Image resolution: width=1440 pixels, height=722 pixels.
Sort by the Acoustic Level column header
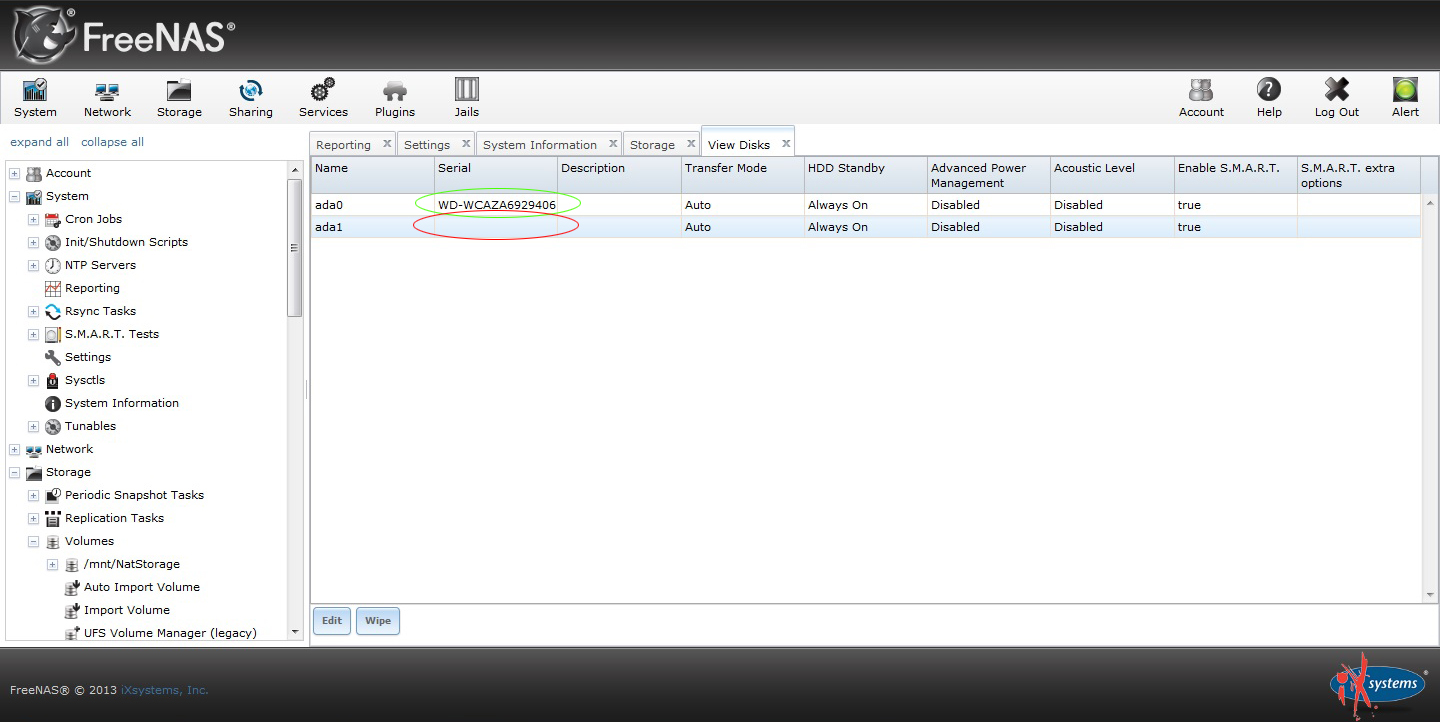(1112, 175)
